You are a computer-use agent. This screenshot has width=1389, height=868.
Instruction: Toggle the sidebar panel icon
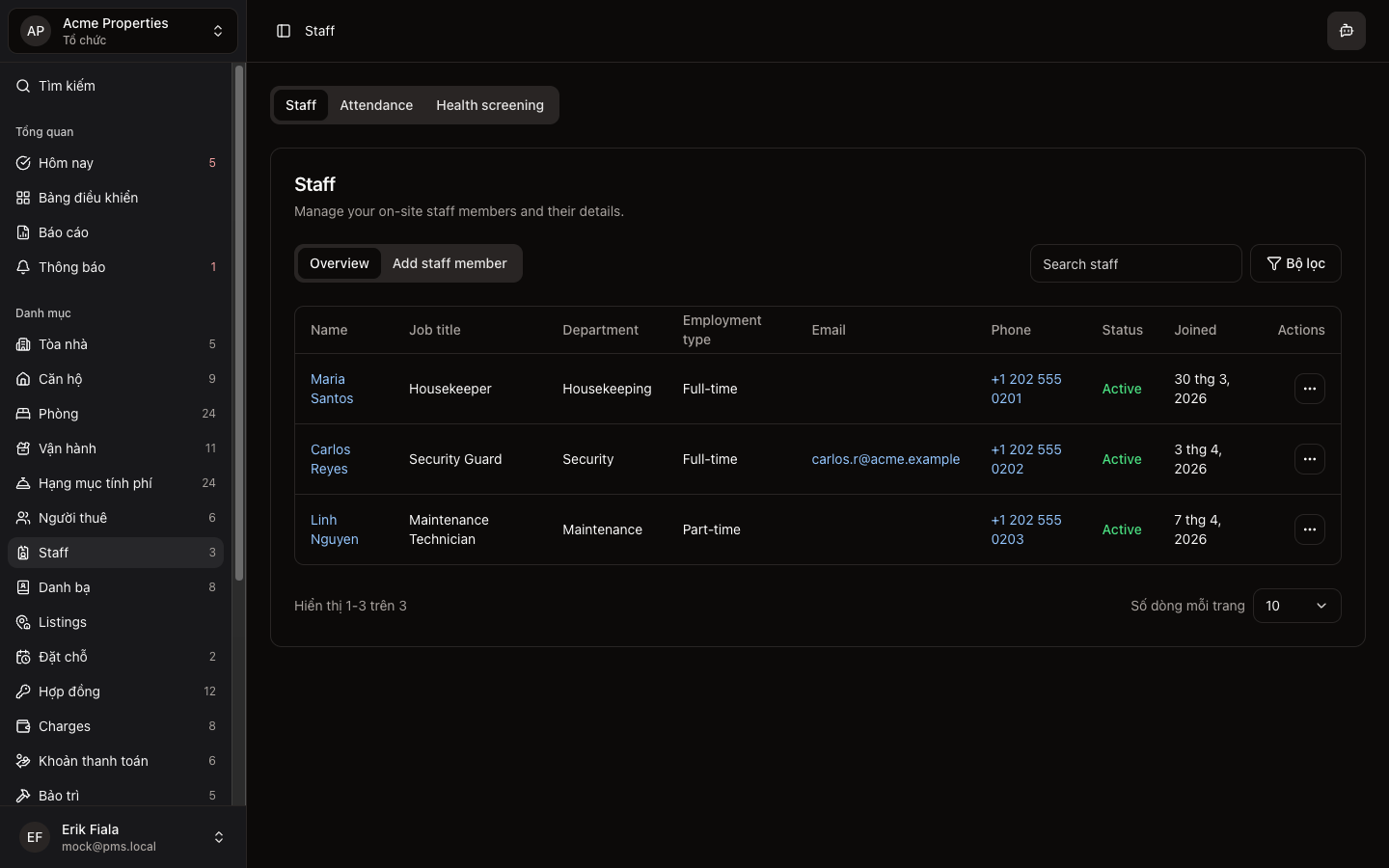pos(284,31)
